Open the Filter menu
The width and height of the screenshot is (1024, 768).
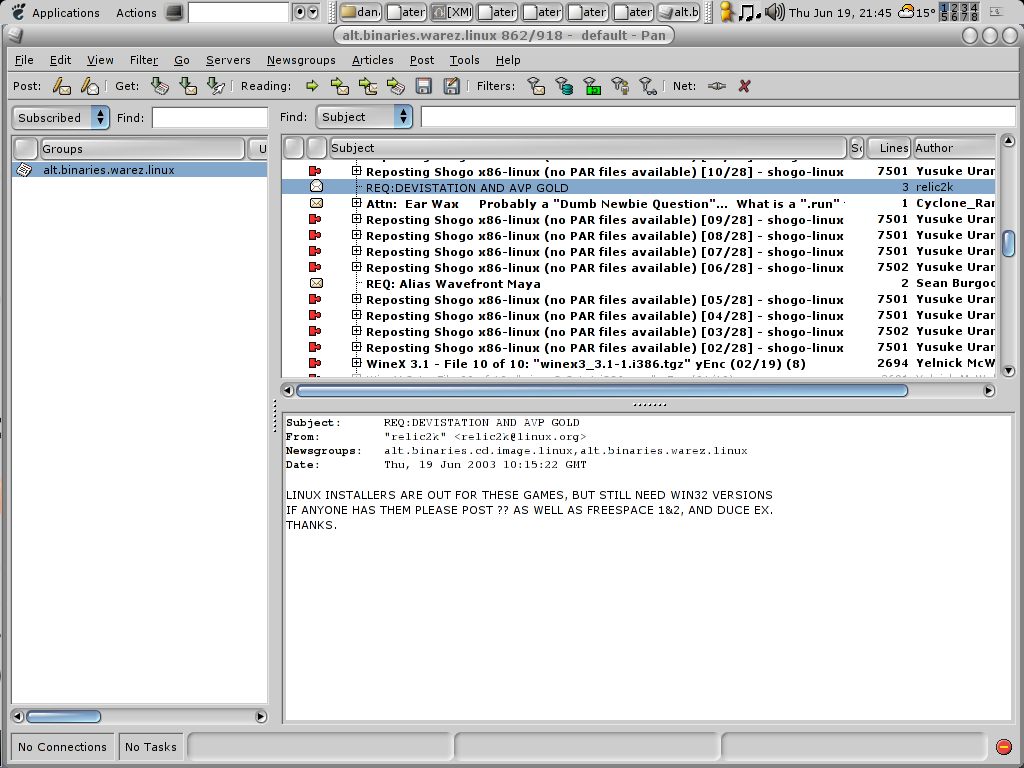(x=144, y=60)
